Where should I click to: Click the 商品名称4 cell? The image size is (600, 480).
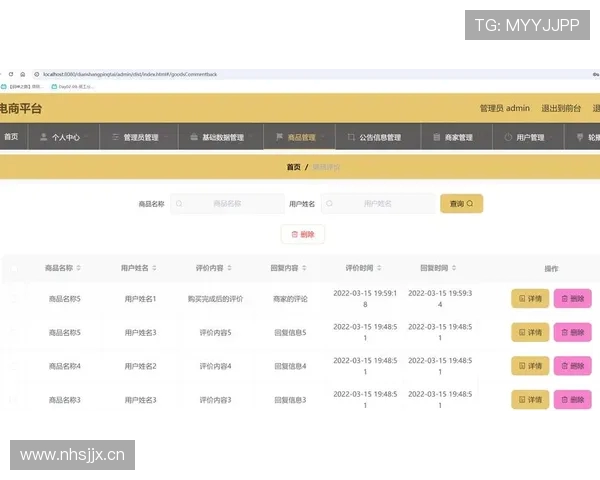pyautogui.click(x=65, y=366)
